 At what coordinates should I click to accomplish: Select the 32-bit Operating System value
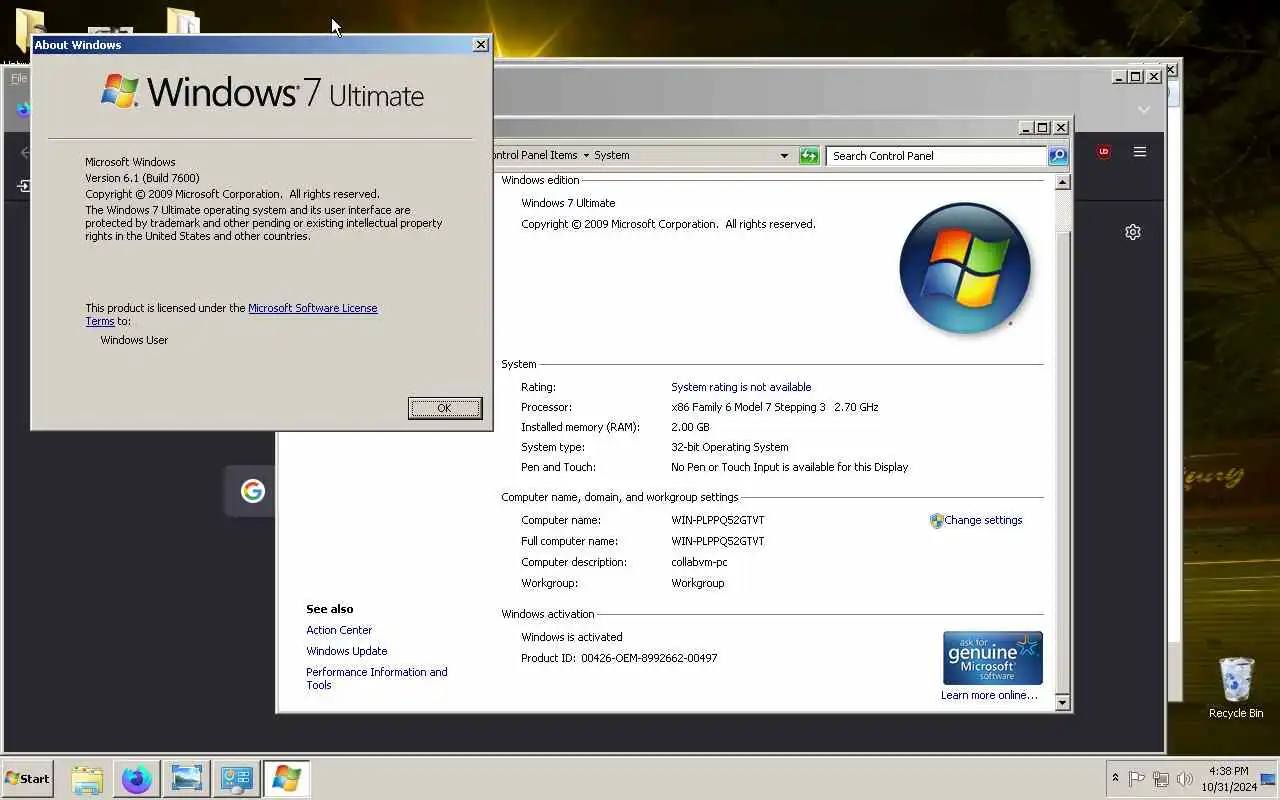730,447
